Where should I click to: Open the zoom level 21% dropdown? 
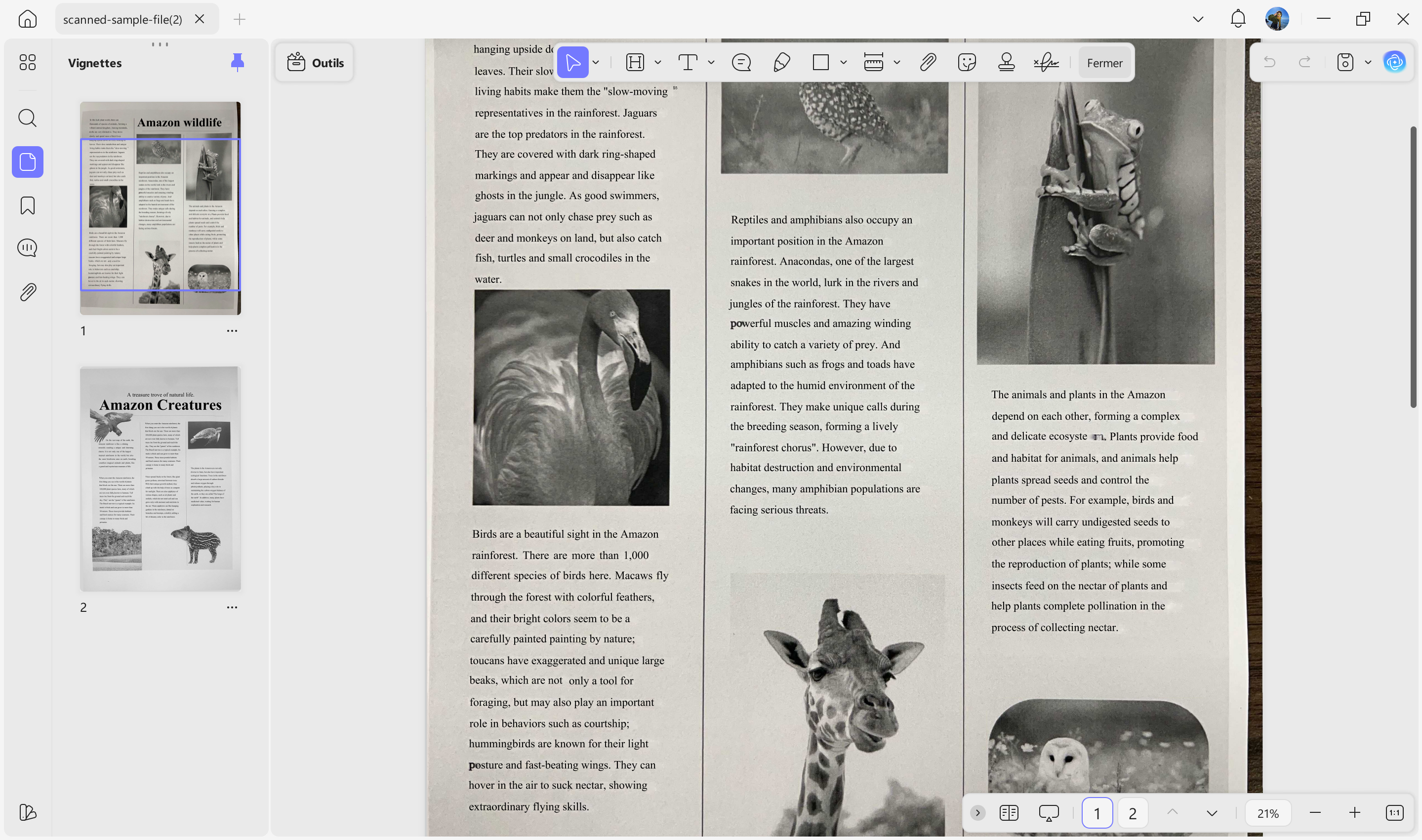click(1267, 813)
